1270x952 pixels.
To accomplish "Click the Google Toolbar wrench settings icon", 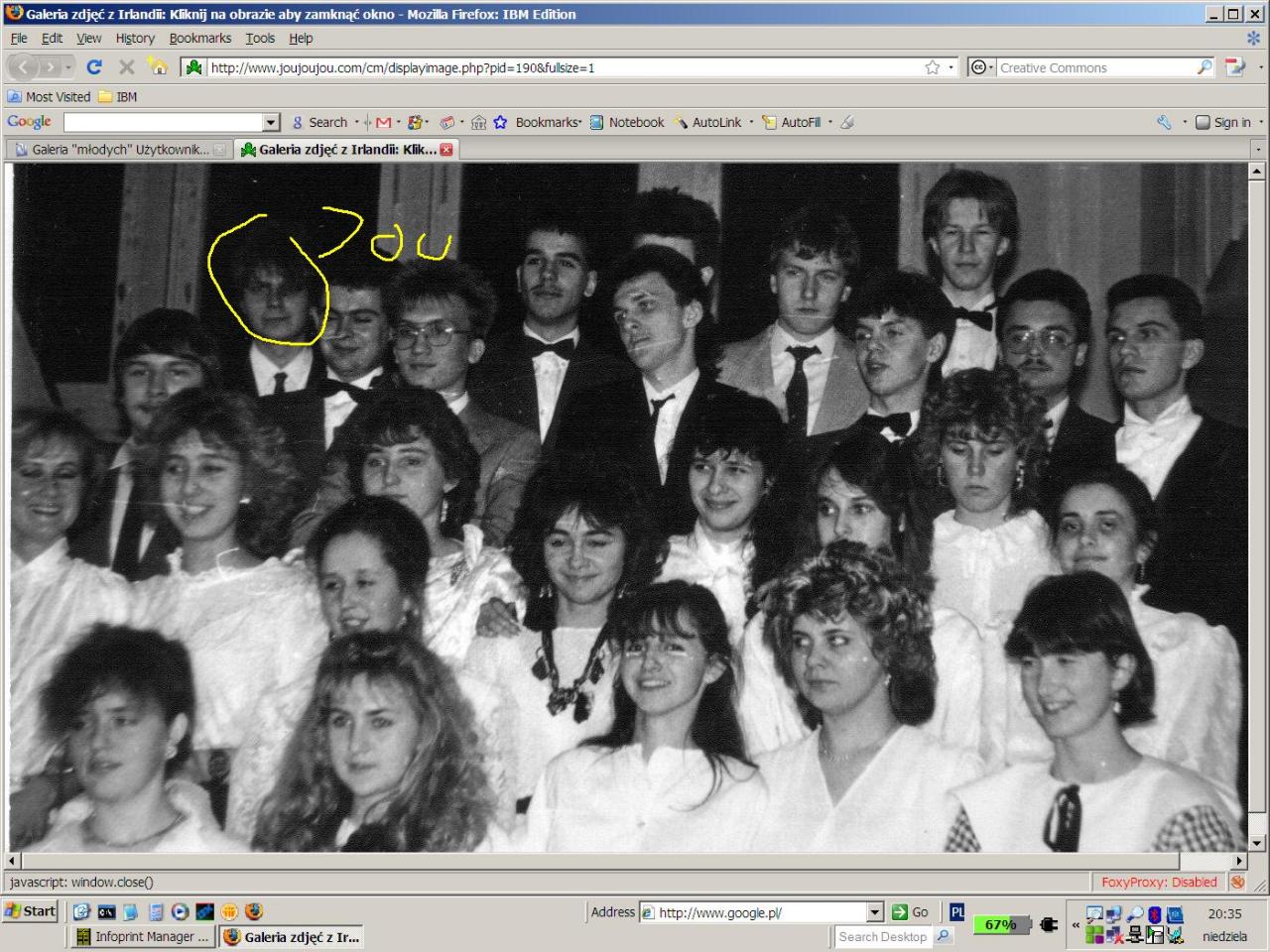I will tap(1164, 122).
